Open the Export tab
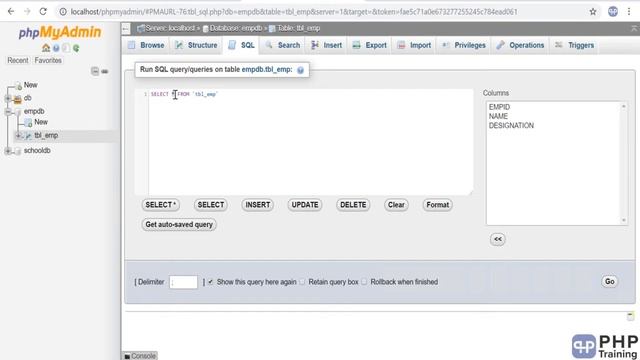 tap(370, 45)
